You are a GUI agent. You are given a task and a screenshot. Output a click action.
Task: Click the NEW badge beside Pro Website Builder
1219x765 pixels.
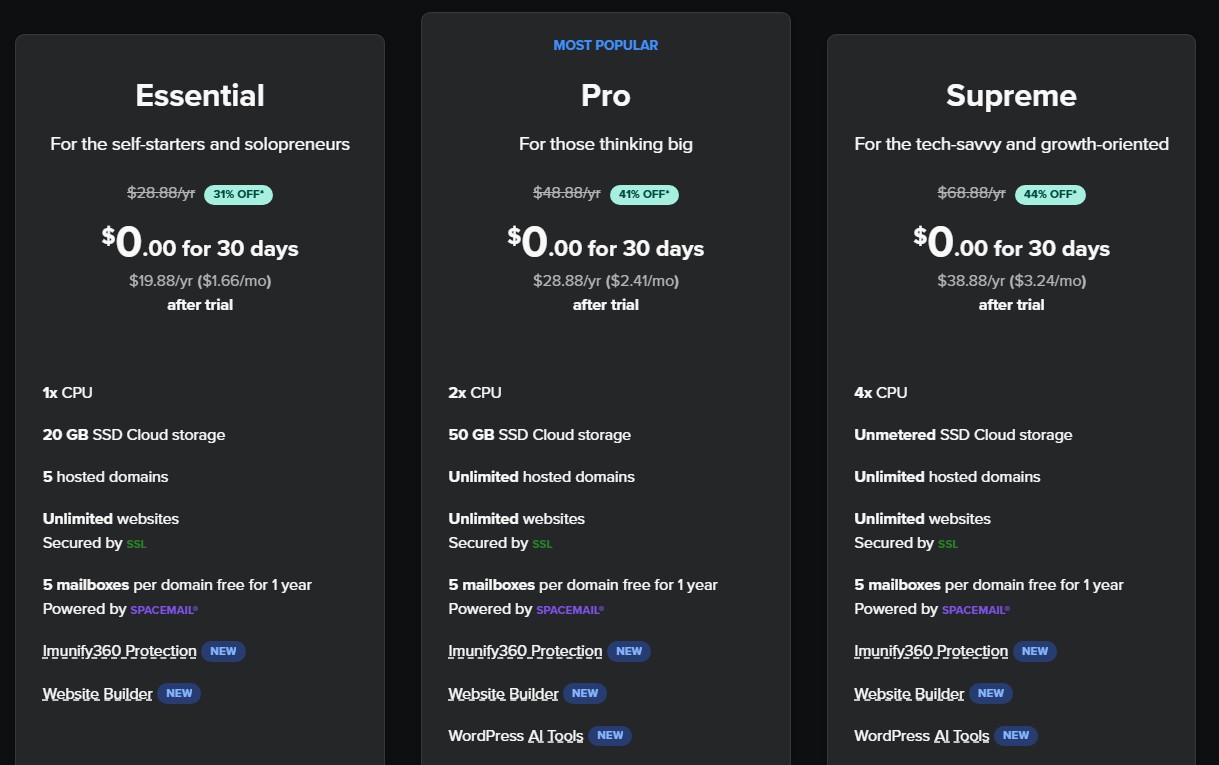[x=585, y=693]
